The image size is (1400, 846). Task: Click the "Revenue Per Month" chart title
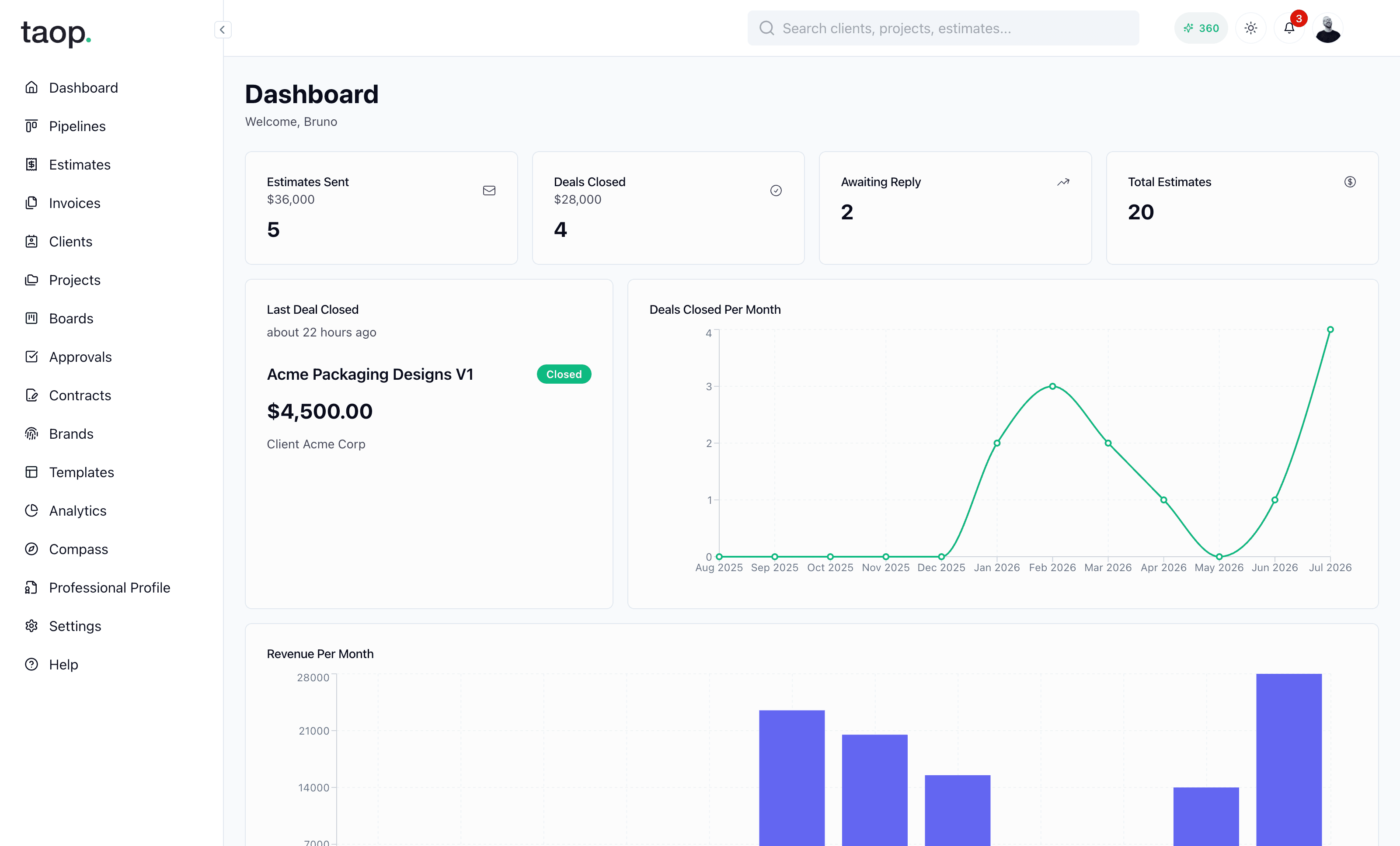pos(320,654)
